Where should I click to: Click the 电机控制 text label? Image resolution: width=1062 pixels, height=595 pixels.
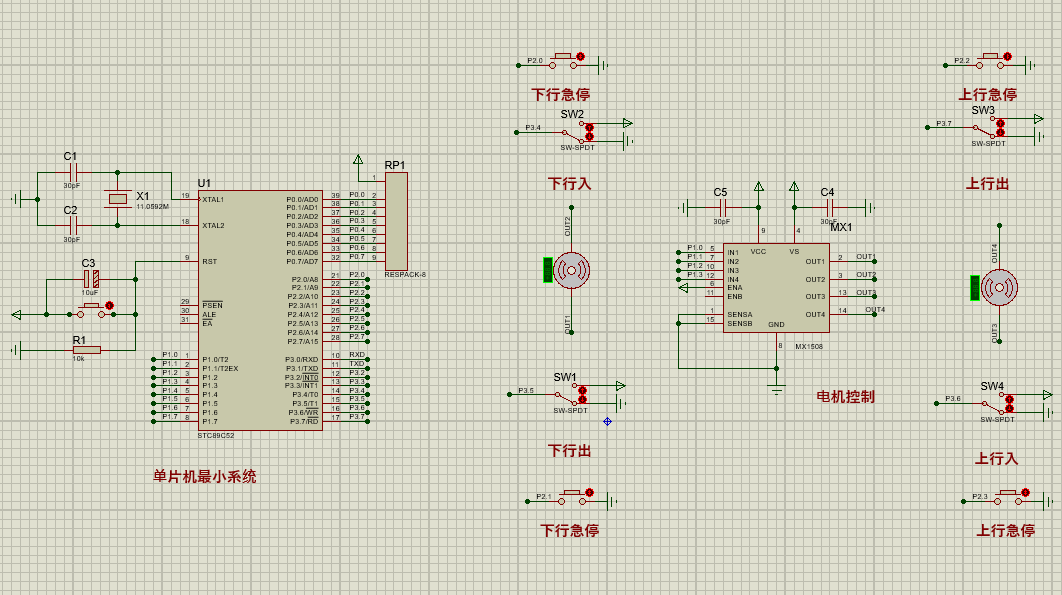coord(845,396)
